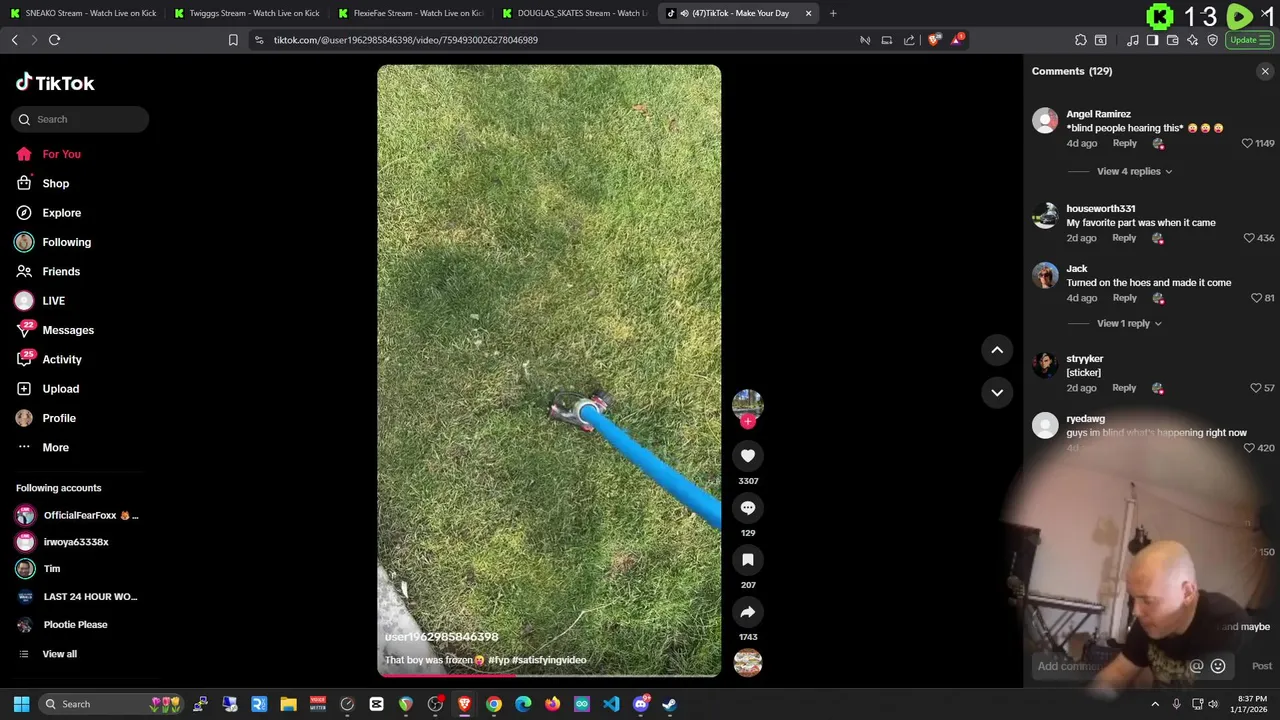Open houseworth331's profile avatar
The height and width of the screenshot is (720, 1280).
pos(1045,215)
